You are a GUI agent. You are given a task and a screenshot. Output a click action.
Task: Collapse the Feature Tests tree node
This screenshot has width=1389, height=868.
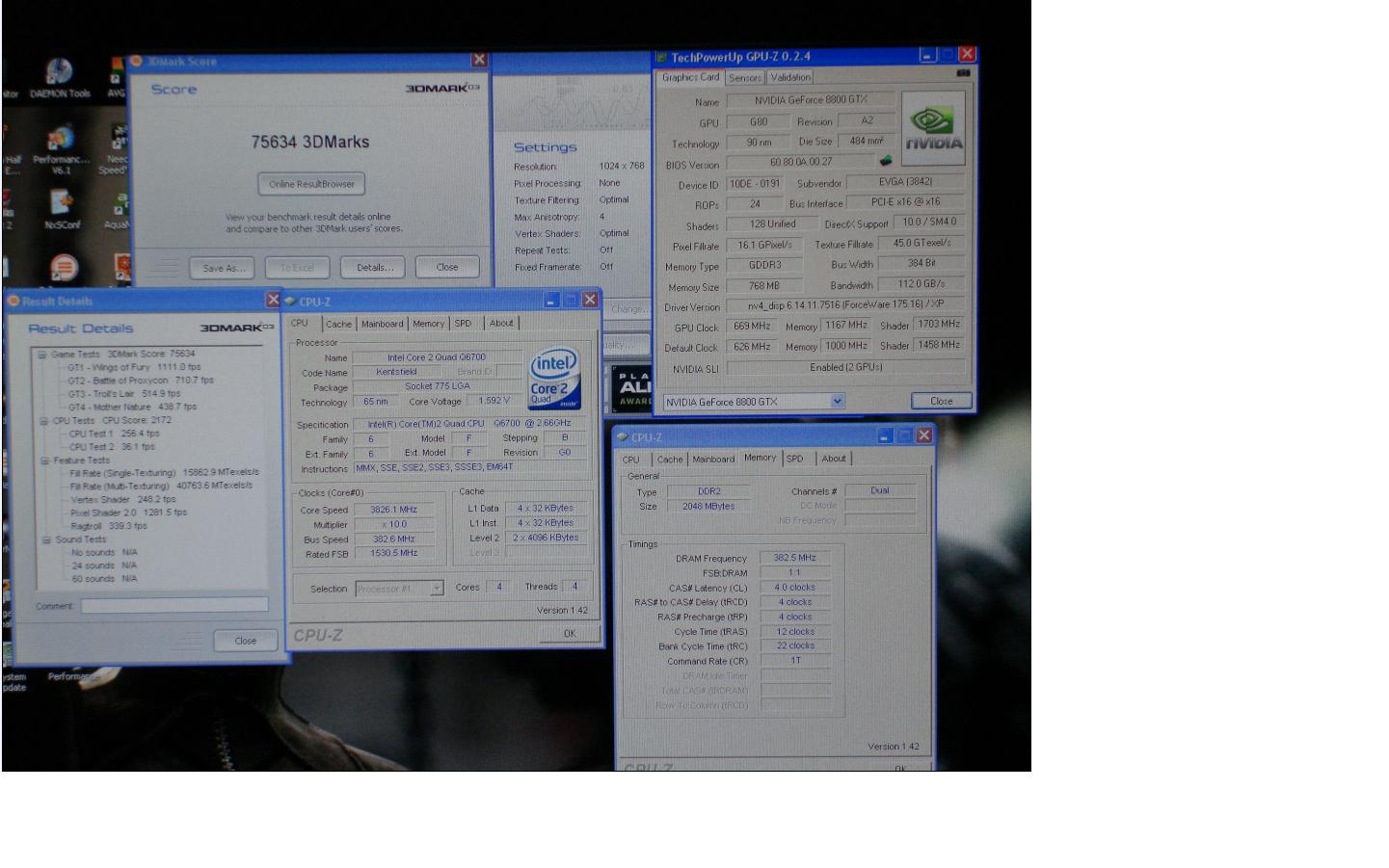pyautogui.click(x=45, y=460)
